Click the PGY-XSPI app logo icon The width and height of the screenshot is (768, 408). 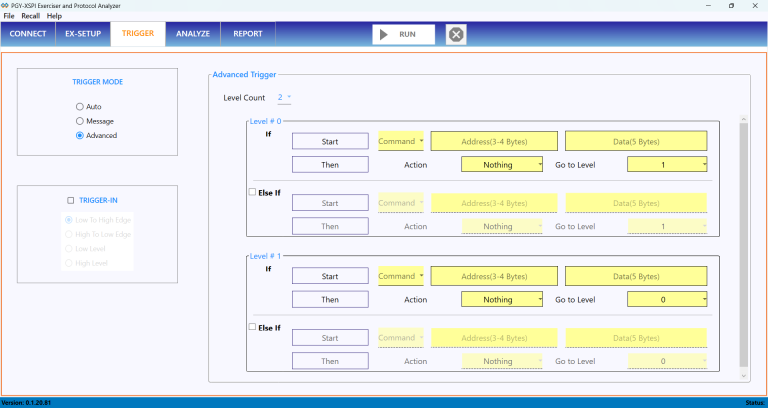coord(5,6)
